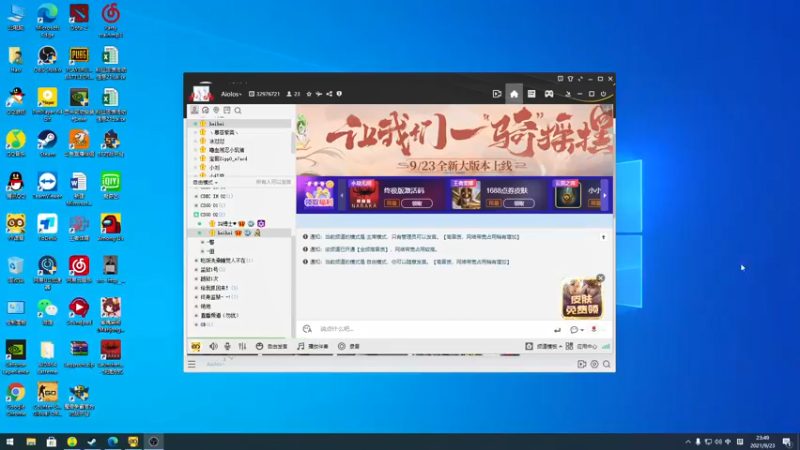Claim the 1688 coupon skin reward

pos(519,203)
